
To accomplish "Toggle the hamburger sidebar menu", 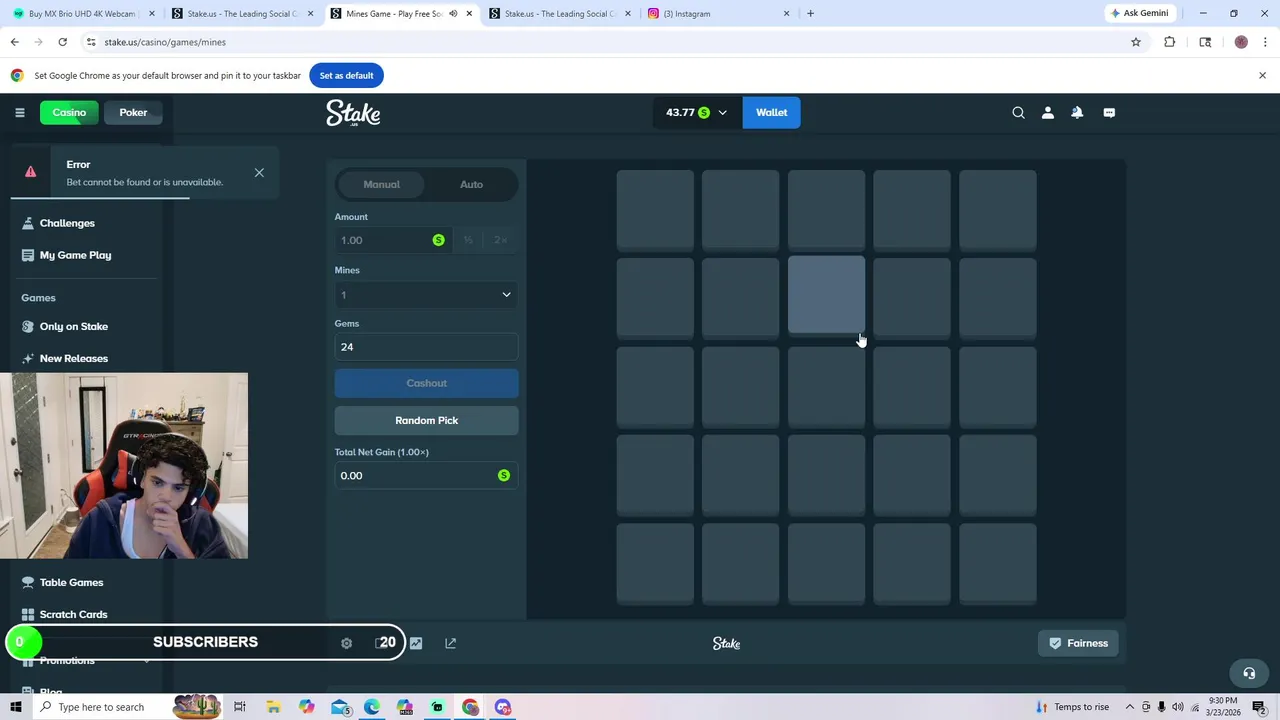I will pos(19,112).
